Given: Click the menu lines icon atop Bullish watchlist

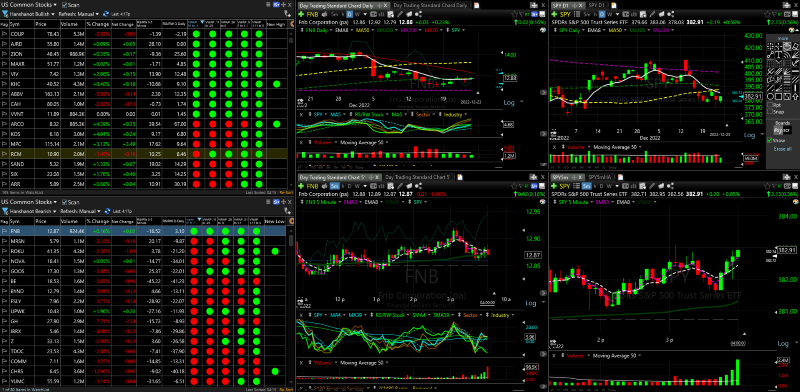Looking at the screenshot, I should point(268,5).
